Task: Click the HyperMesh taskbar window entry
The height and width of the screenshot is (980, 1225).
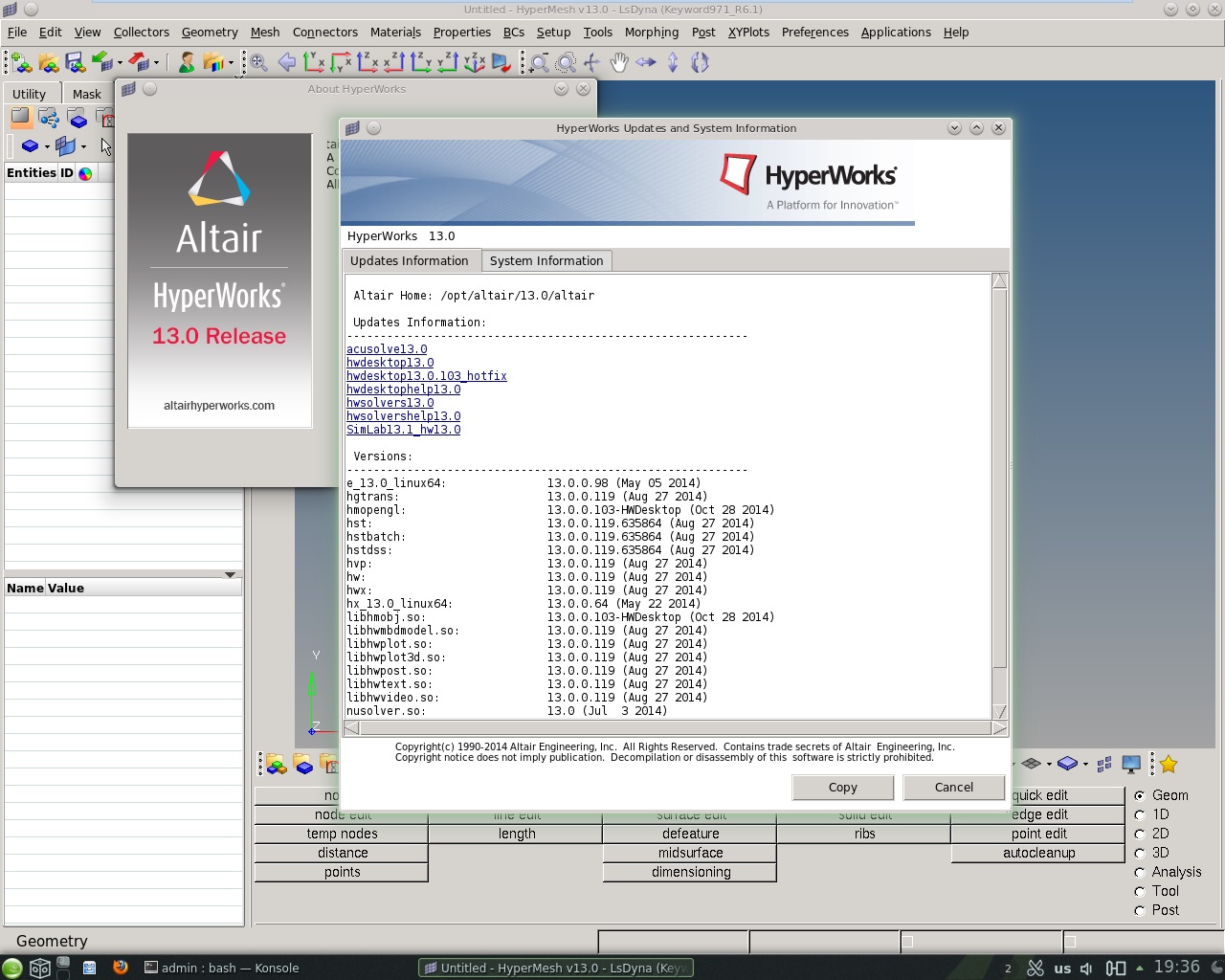Action: [556, 968]
